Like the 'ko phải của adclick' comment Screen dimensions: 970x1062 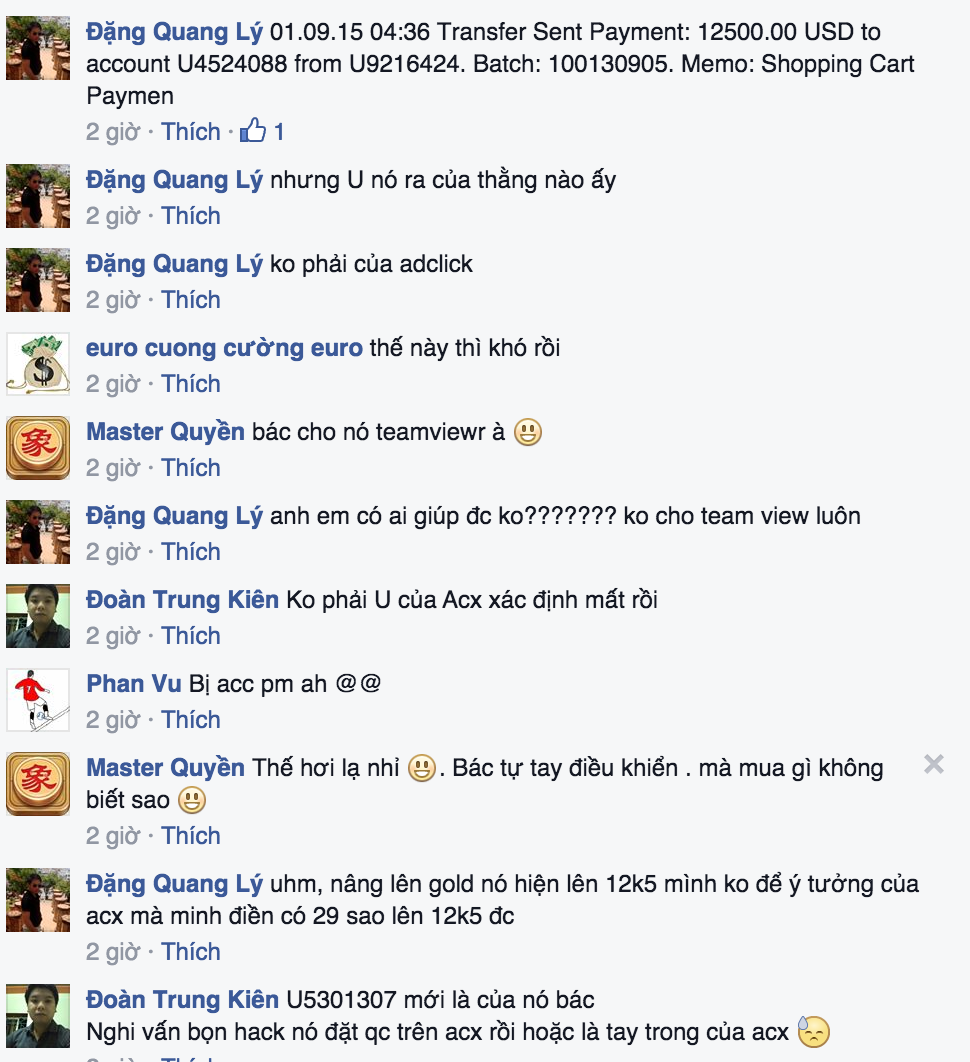[191, 299]
